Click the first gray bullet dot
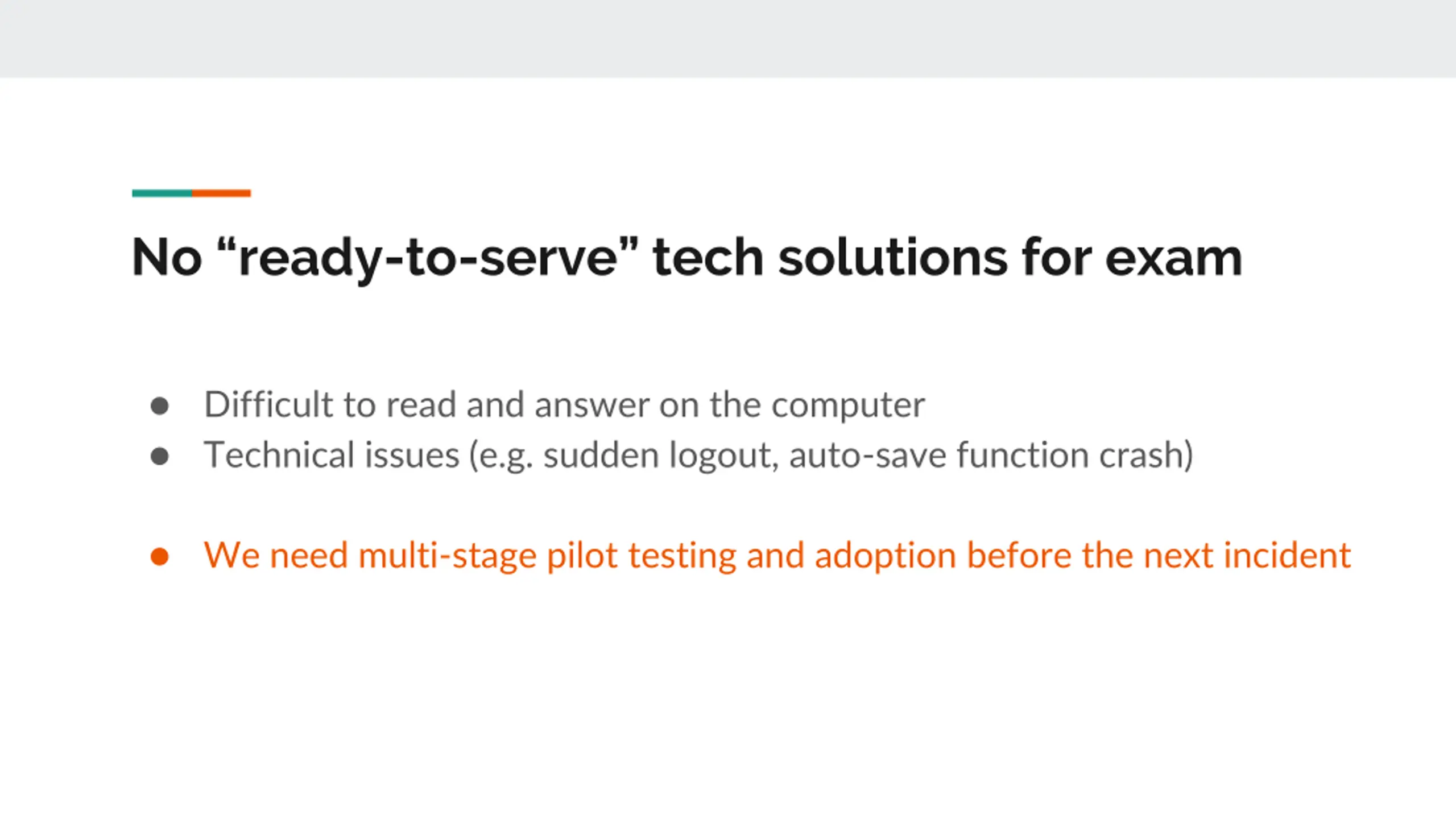The image size is (1456, 819). tap(159, 406)
